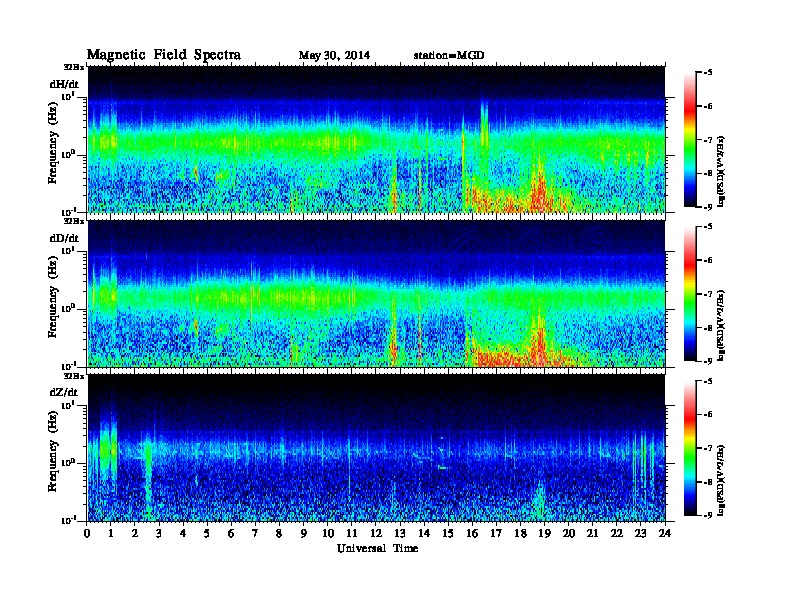Click the 32Hz label atop dH/dt panel
This screenshot has height=612, width=792.
74,67
